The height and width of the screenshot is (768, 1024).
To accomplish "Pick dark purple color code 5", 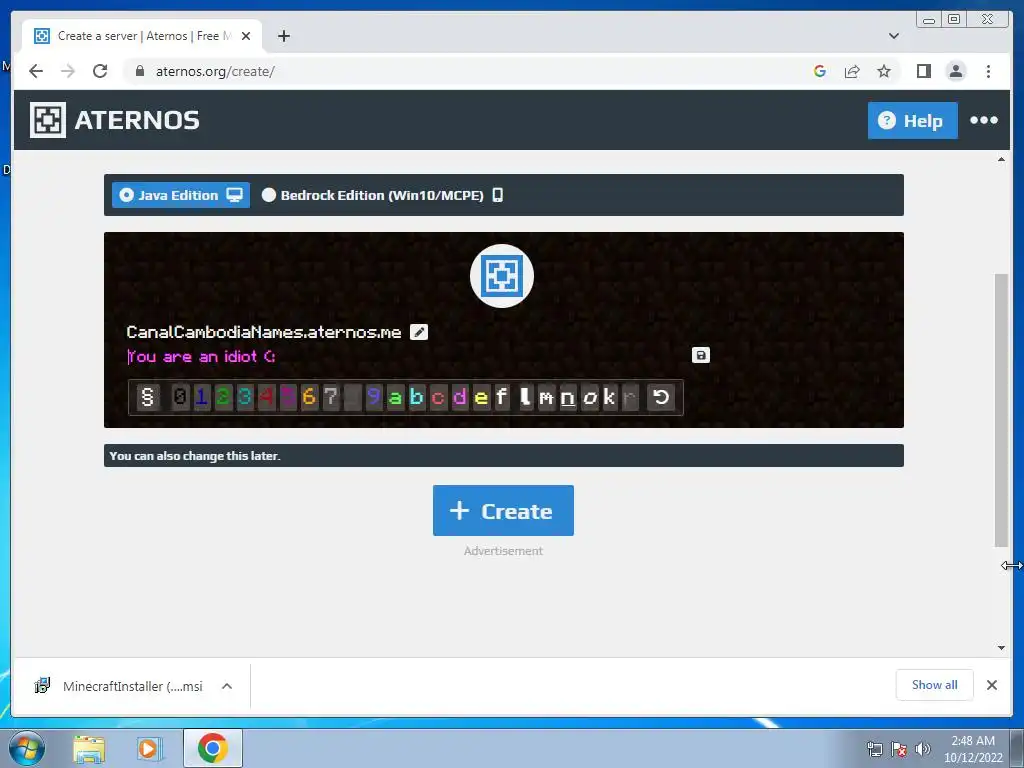I will tap(288, 397).
